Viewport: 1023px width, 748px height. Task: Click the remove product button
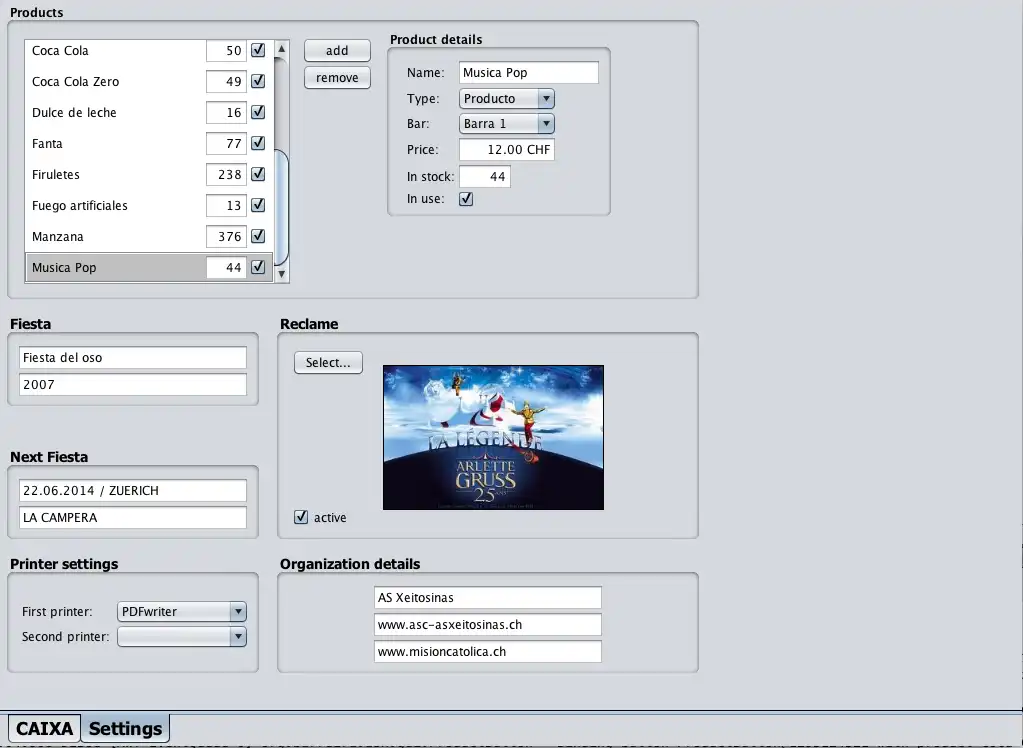coord(337,78)
